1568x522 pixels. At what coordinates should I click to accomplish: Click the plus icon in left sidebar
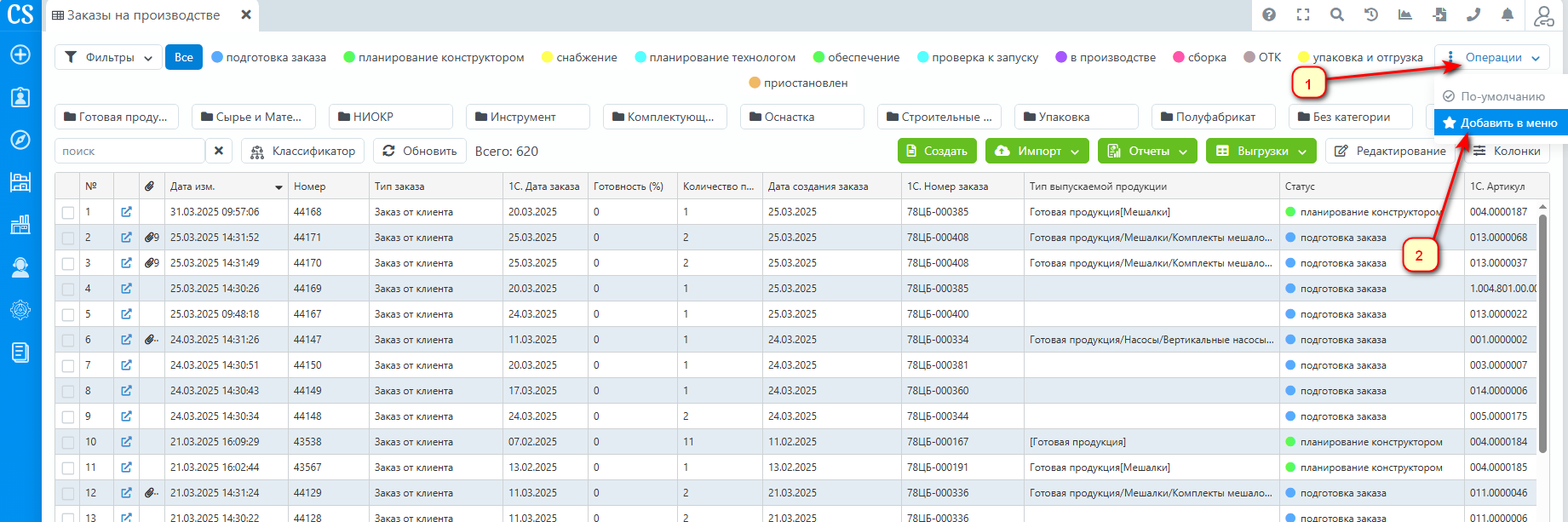(x=20, y=54)
